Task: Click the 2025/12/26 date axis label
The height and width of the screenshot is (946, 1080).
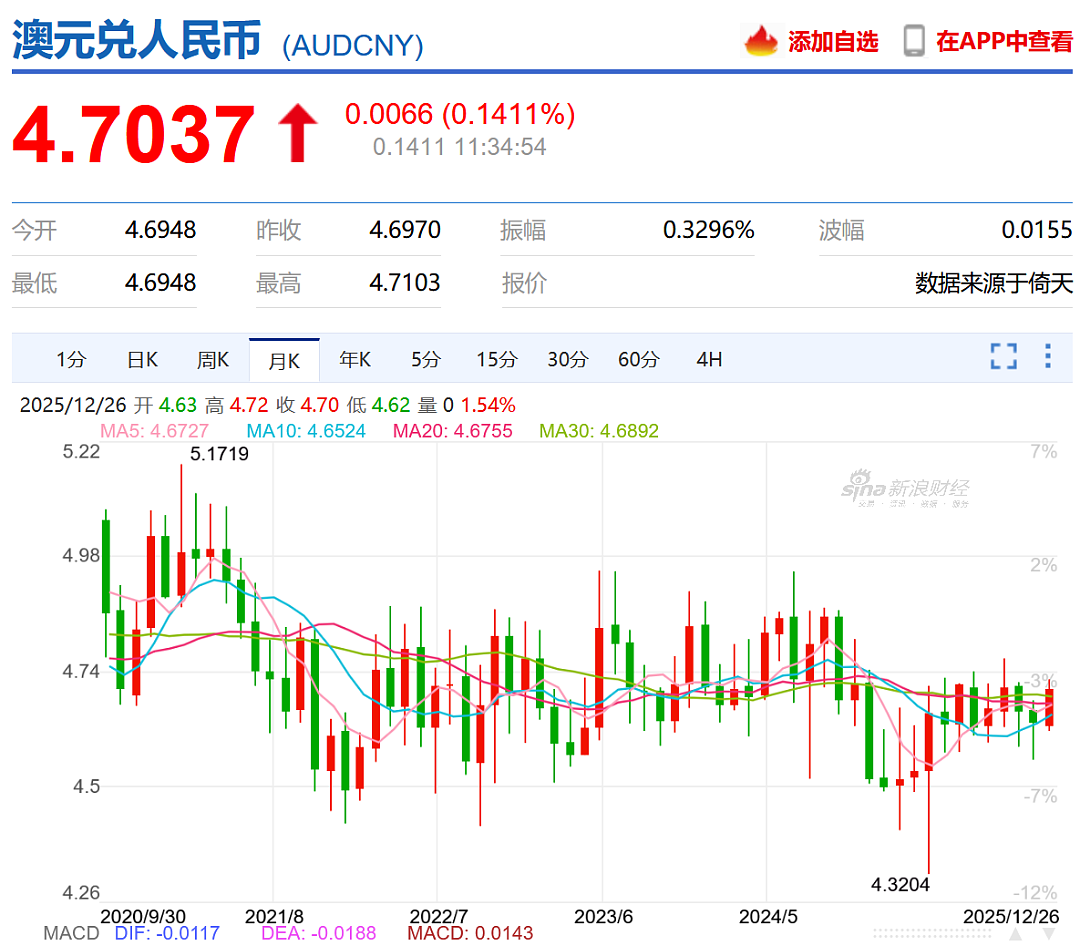Action: (1011, 917)
